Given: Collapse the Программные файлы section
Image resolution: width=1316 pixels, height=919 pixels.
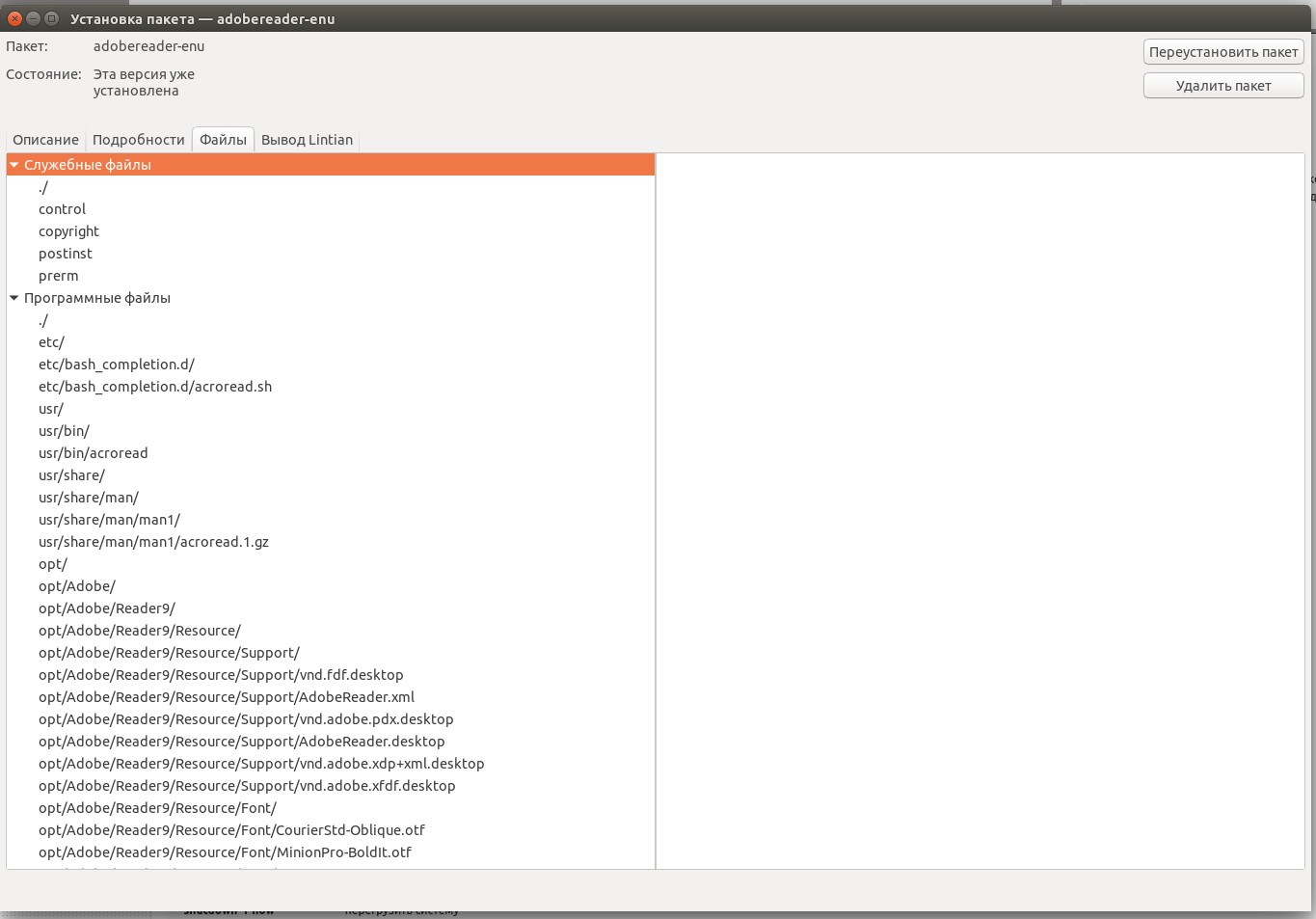Looking at the screenshot, I should 14,298.
